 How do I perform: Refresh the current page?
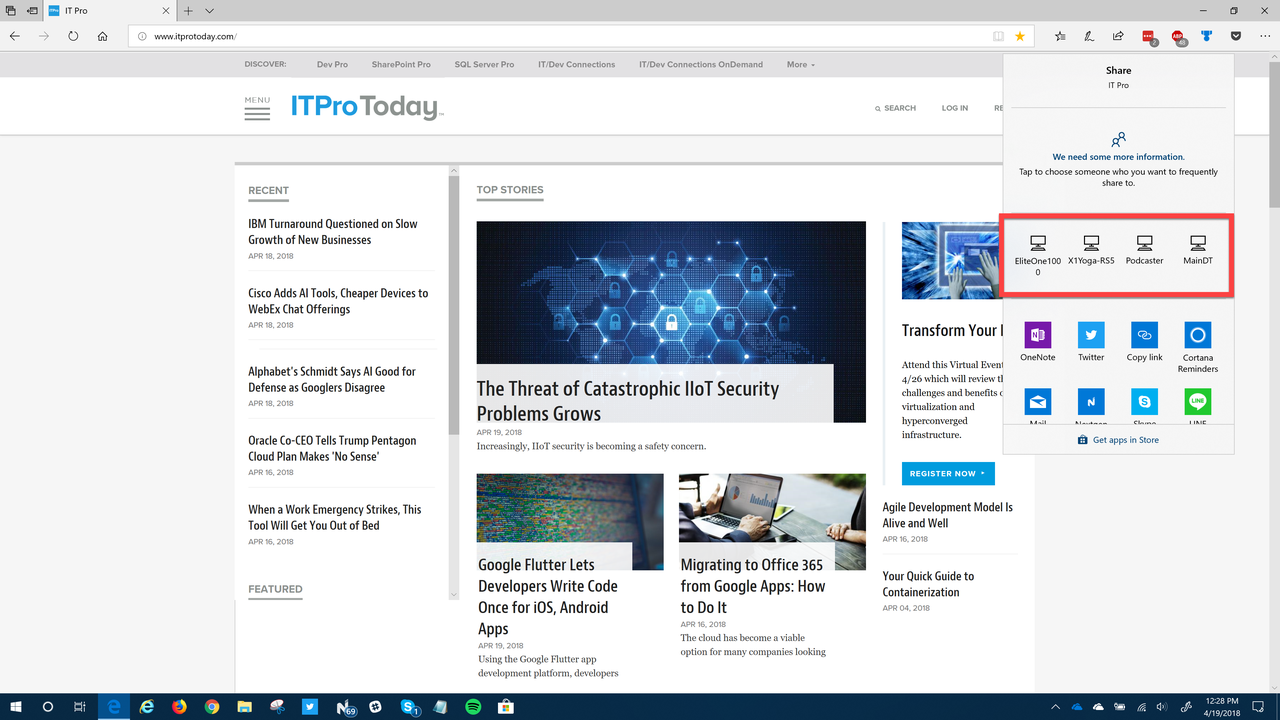coord(73,36)
